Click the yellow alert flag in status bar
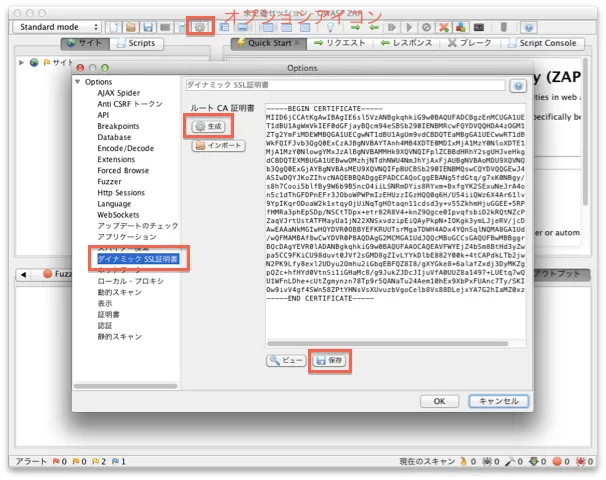The height and width of the screenshot is (480, 606). [x=96, y=462]
